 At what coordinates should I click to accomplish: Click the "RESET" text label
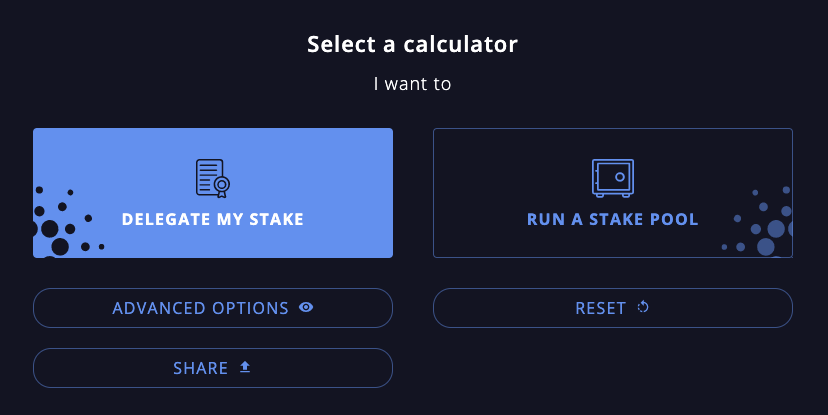point(600,308)
